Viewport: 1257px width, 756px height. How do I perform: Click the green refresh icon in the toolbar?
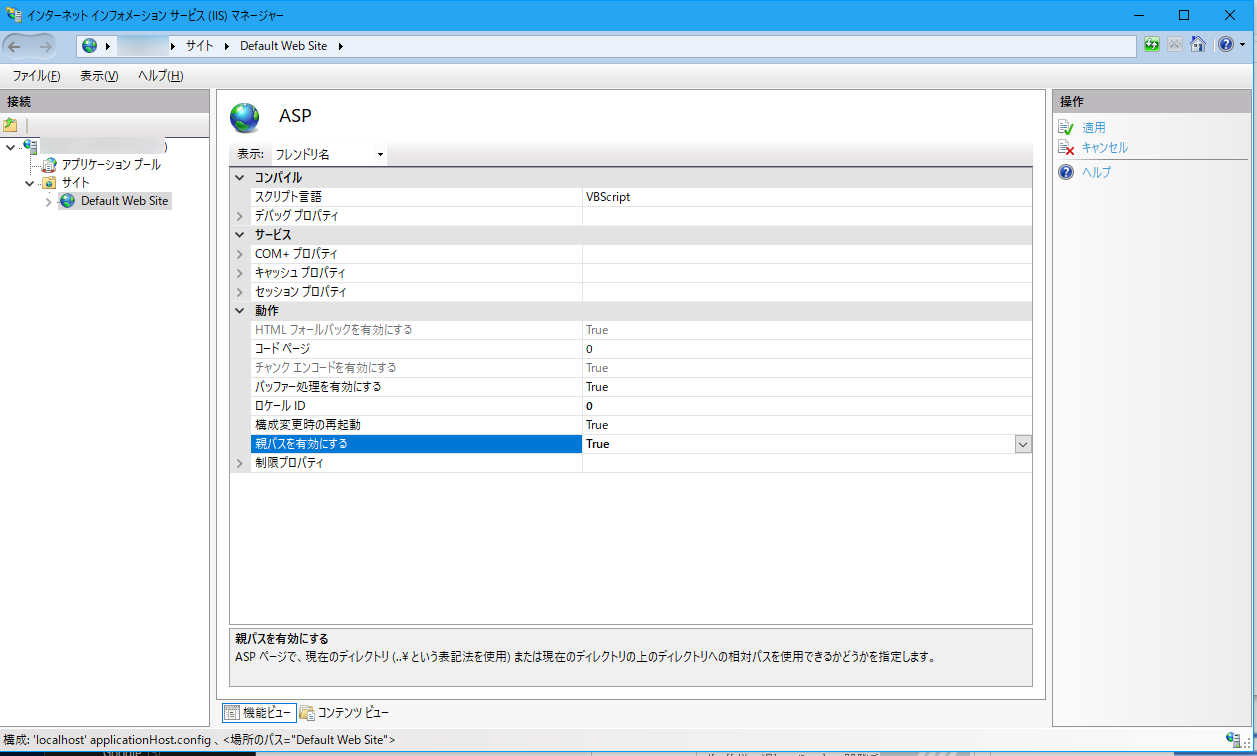coord(1153,44)
